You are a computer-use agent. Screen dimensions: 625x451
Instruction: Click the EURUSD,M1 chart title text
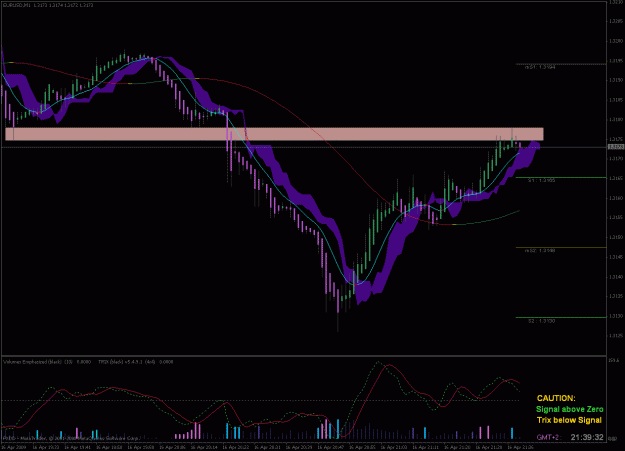[47, 5]
